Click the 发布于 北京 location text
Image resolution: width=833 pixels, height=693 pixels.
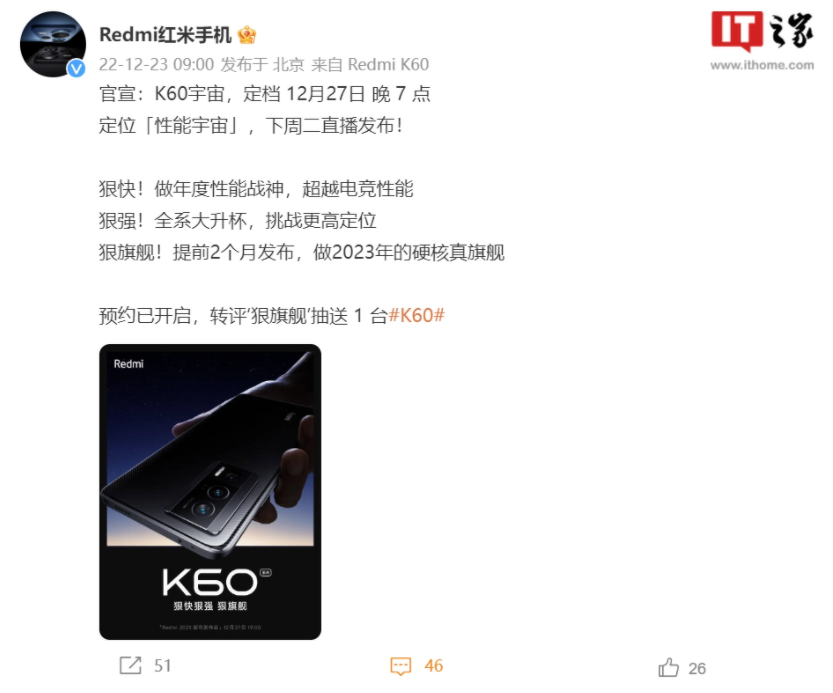tap(262, 65)
